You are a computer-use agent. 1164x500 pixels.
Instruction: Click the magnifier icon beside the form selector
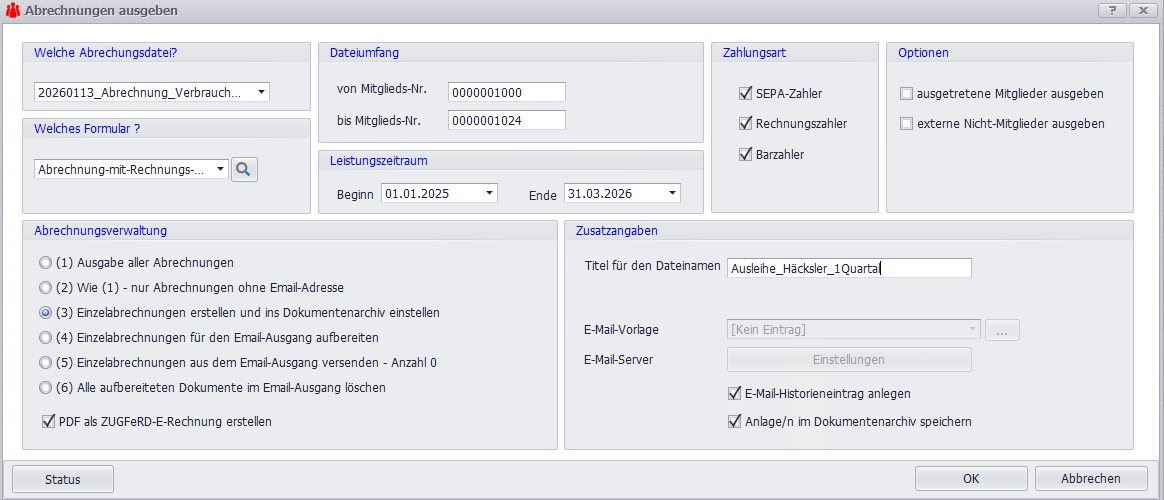pos(245,170)
